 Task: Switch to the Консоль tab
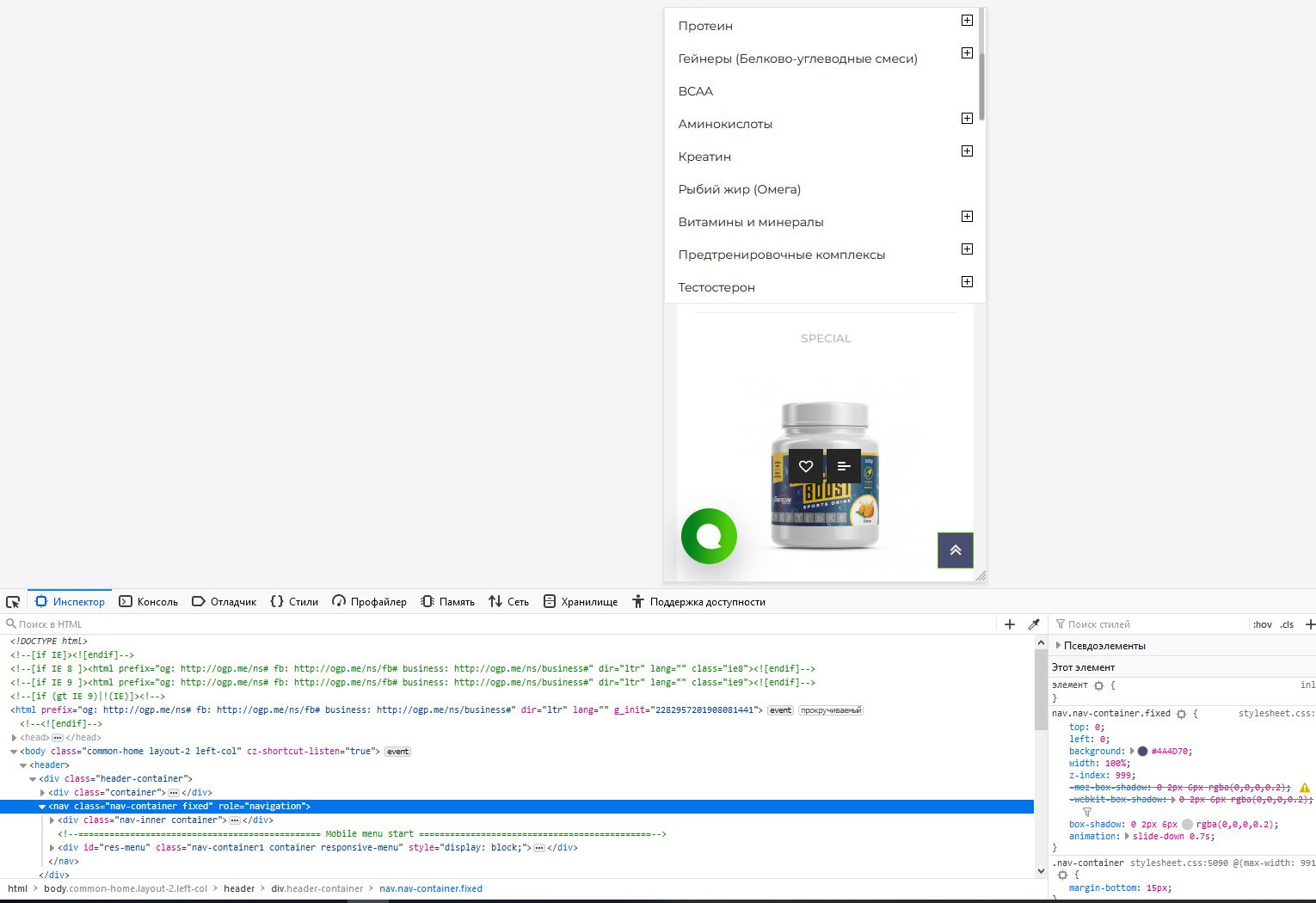click(x=148, y=602)
